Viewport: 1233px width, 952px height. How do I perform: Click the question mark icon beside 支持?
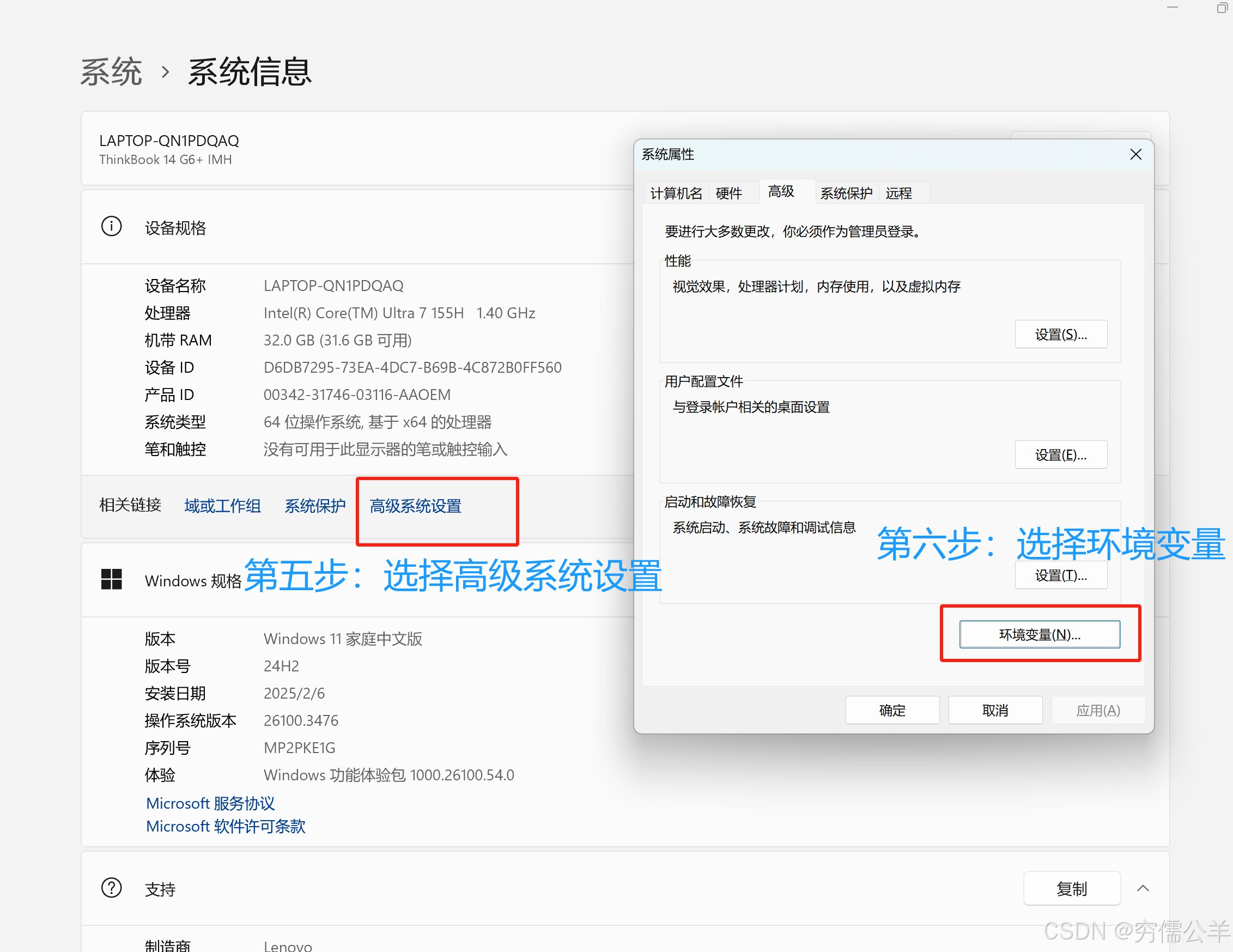(x=111, y=888)
